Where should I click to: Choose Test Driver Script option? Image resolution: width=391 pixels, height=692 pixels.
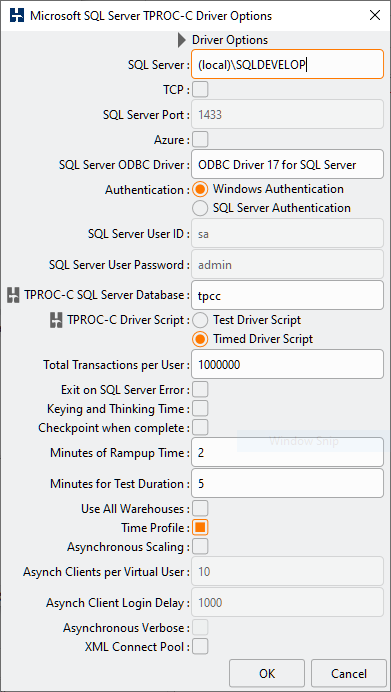pyautogui.click(x=200, y=320)
